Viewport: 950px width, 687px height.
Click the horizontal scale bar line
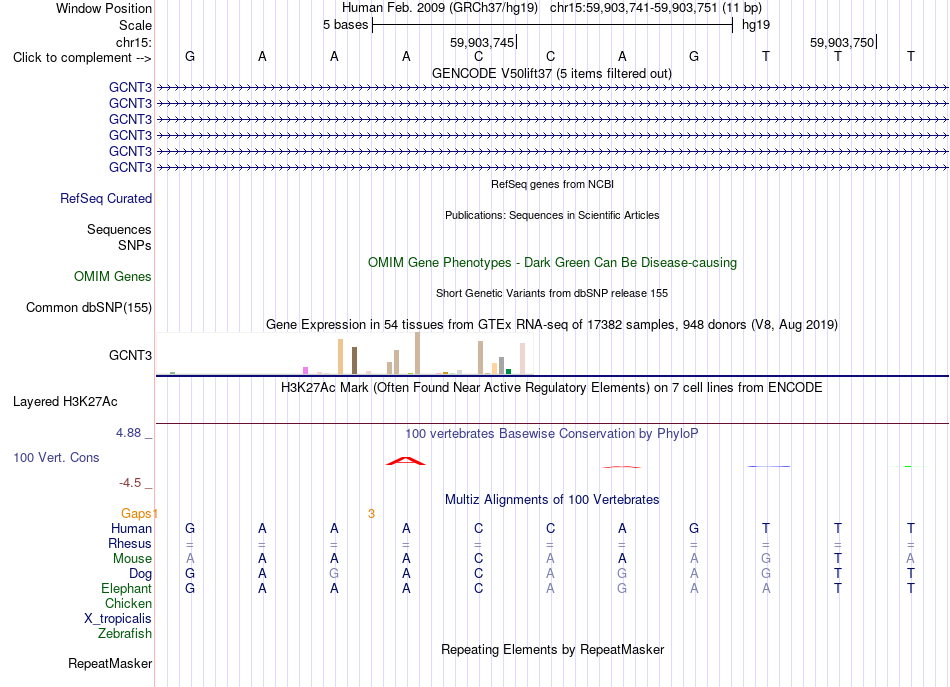click(x=553, y=25)
